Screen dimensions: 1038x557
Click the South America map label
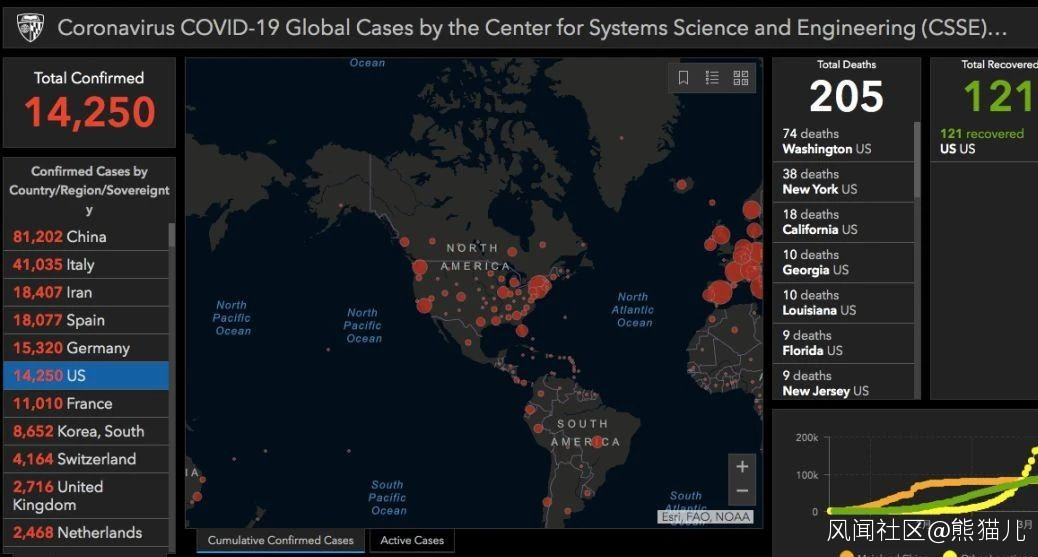pyautogui.click(x=585, y=432)
